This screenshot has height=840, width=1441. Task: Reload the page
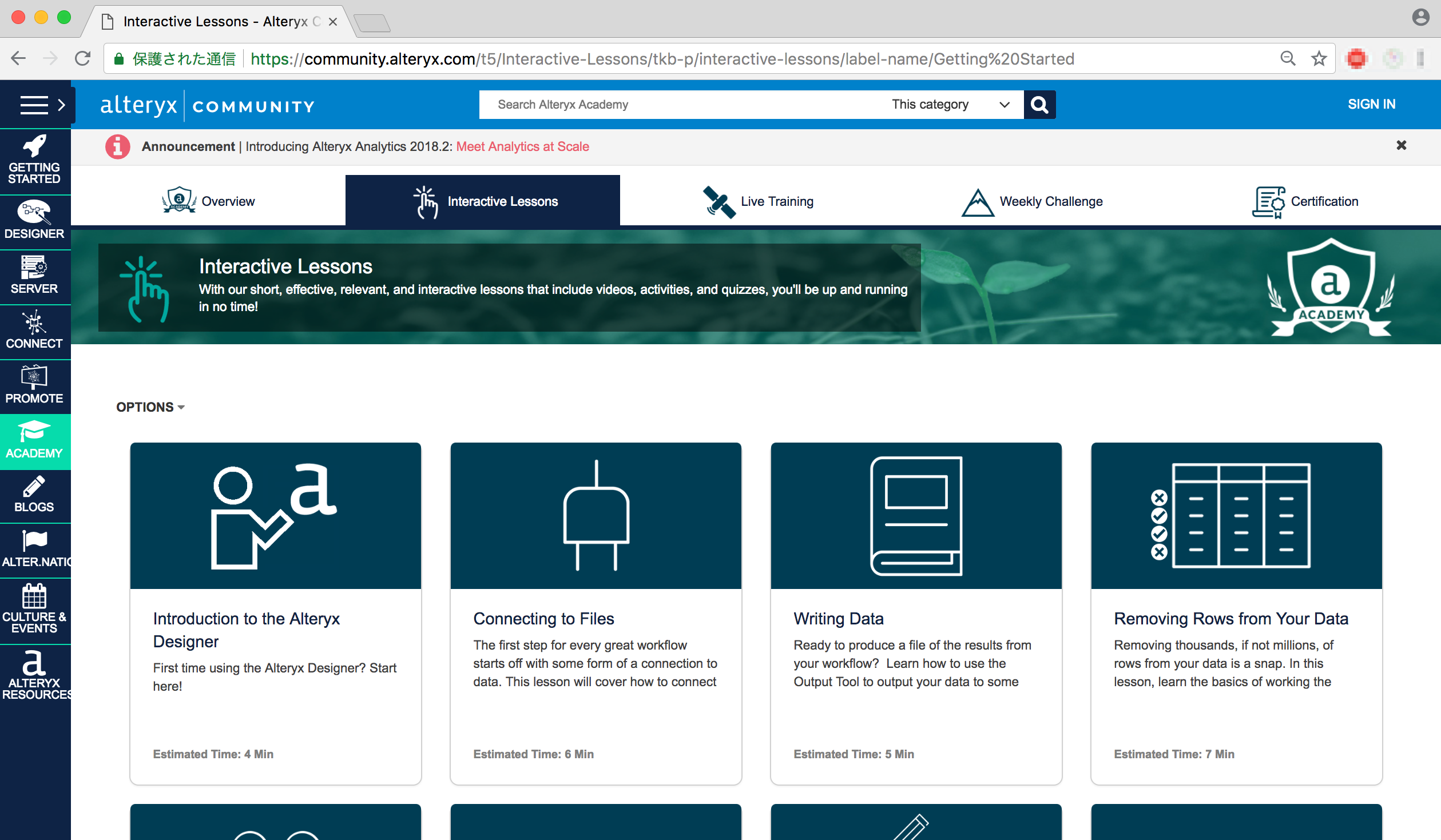click(83, 58)
